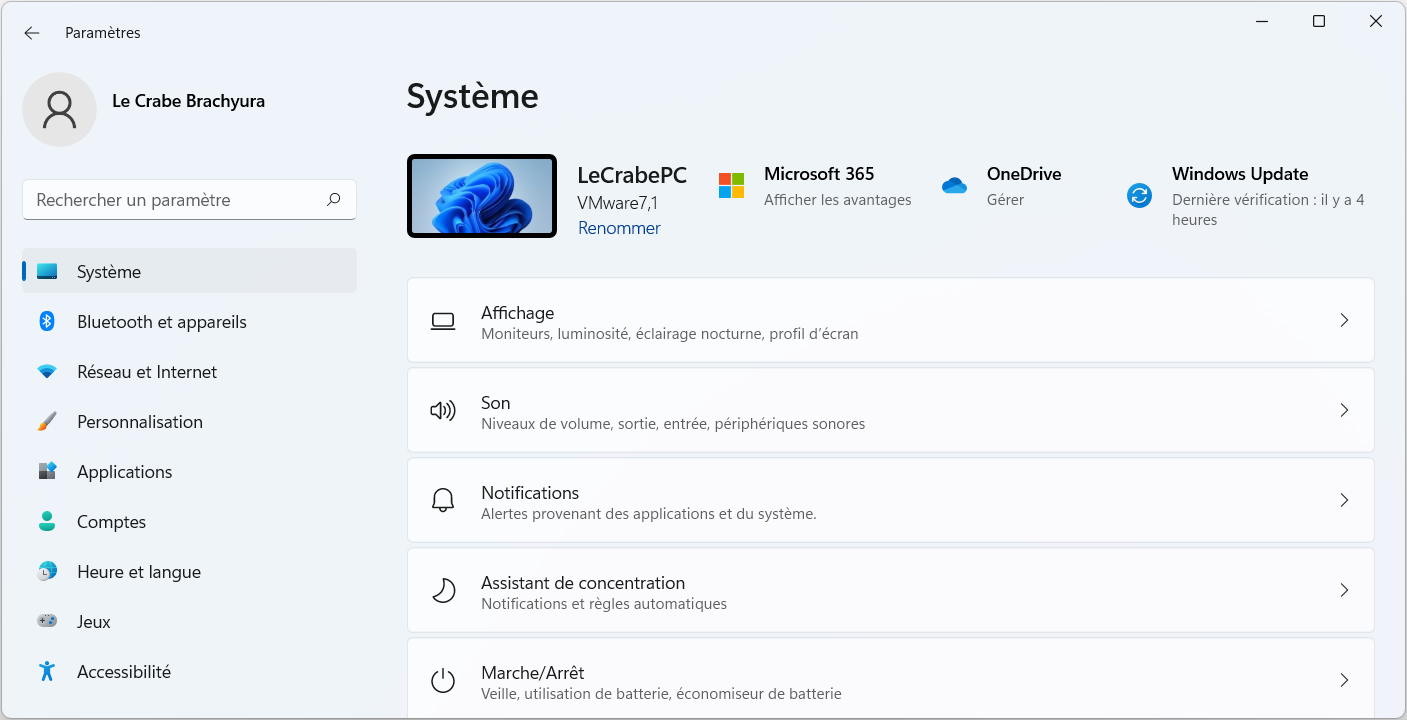Viewport: 1407px width, 720px height.
Task: Open Accessibilité settings
Action: [189, 671]
